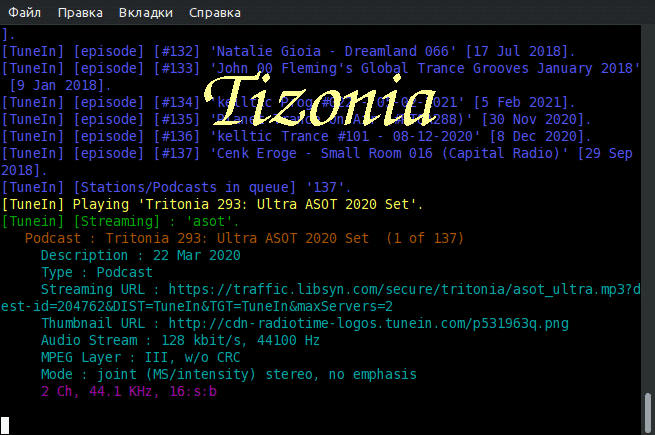Click the 'Audio Stream : 128 kbit/s' line
This screenshot has height=435, width=655.
[x=180, y=340]
